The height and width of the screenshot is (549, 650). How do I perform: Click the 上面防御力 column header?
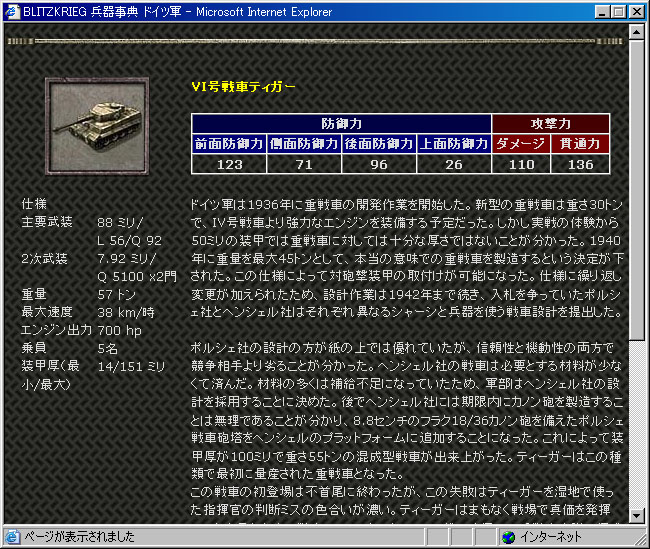coord(454,143)
